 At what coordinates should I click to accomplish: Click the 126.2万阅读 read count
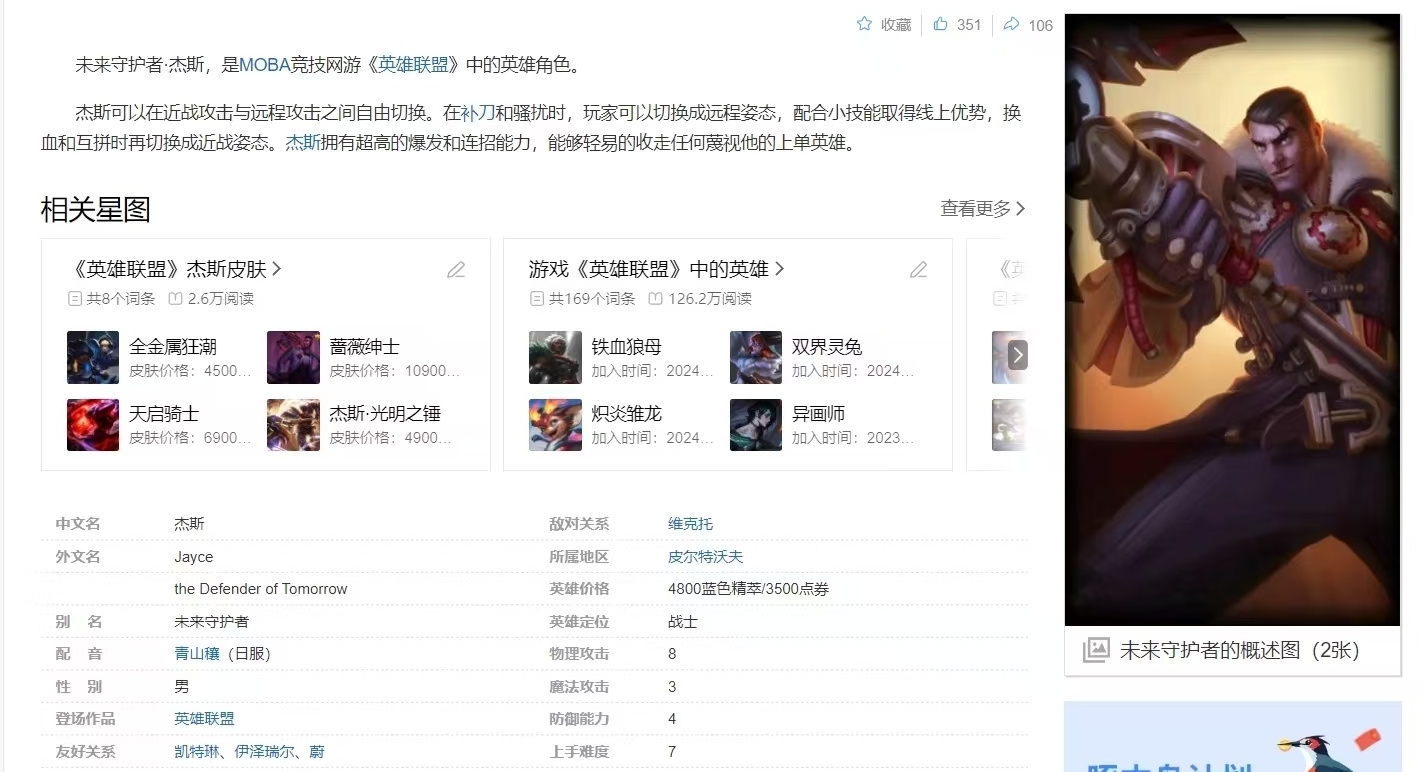point(709,298)
